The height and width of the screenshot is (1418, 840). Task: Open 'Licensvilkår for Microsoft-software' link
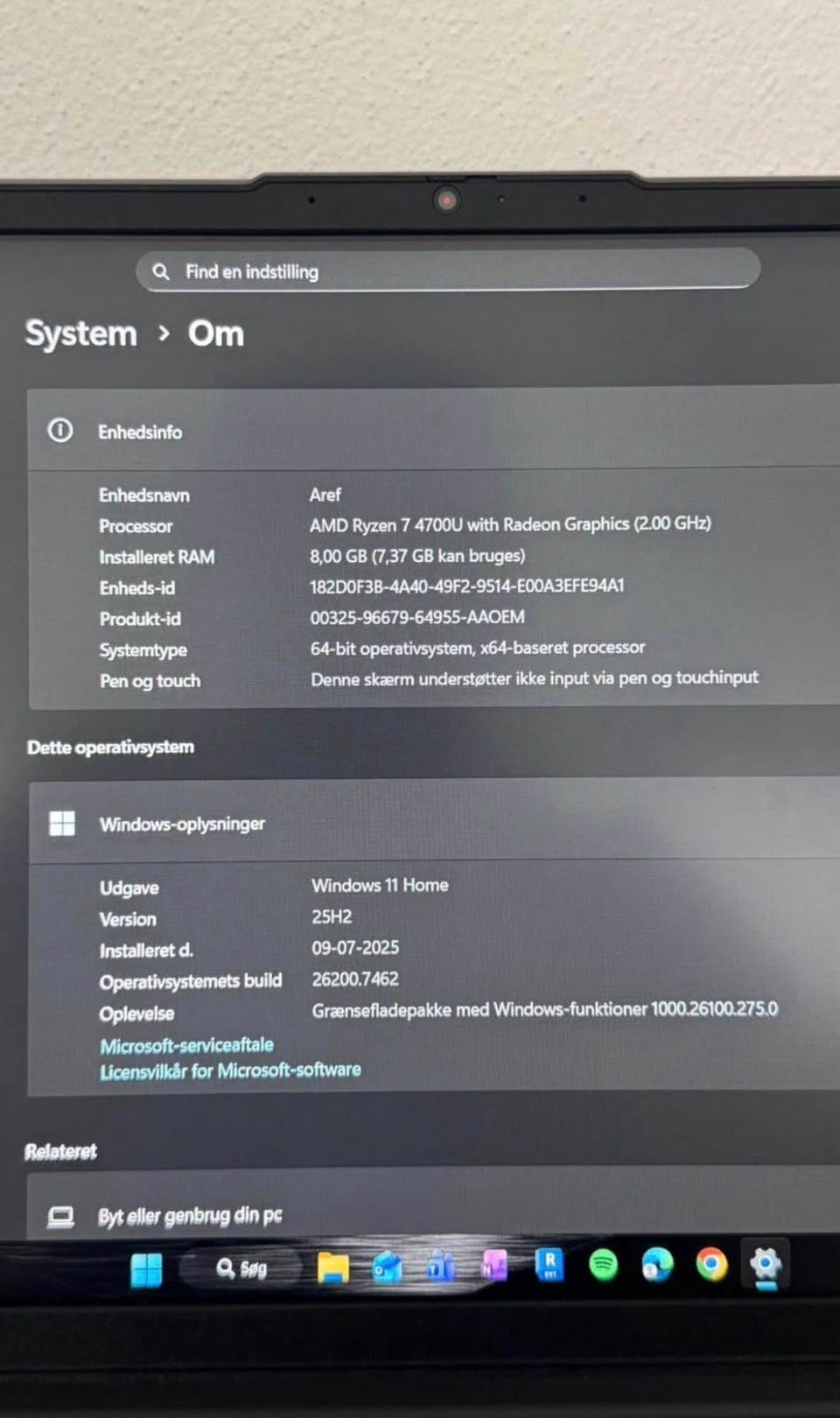click(230, 1071)
